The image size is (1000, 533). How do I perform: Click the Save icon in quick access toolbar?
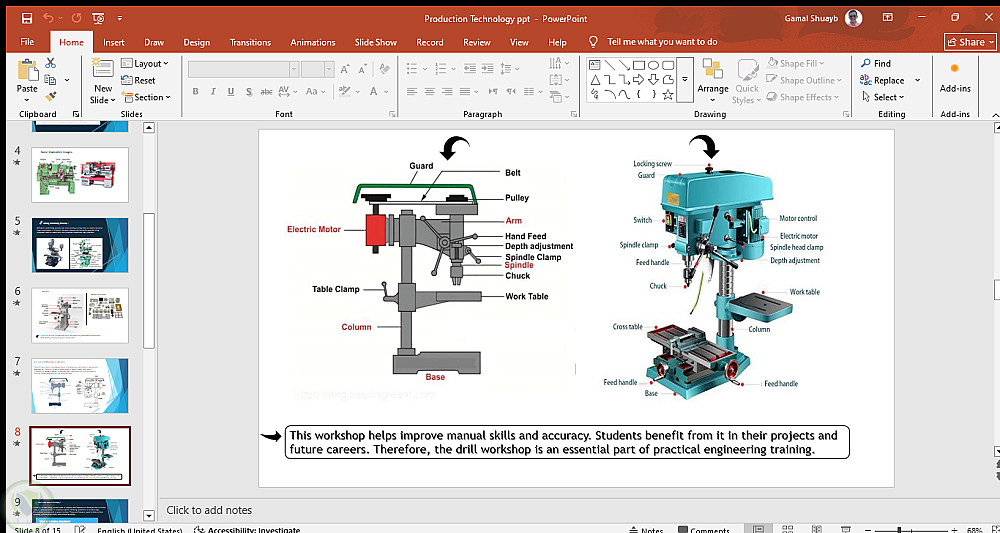(x=26, y=18)
